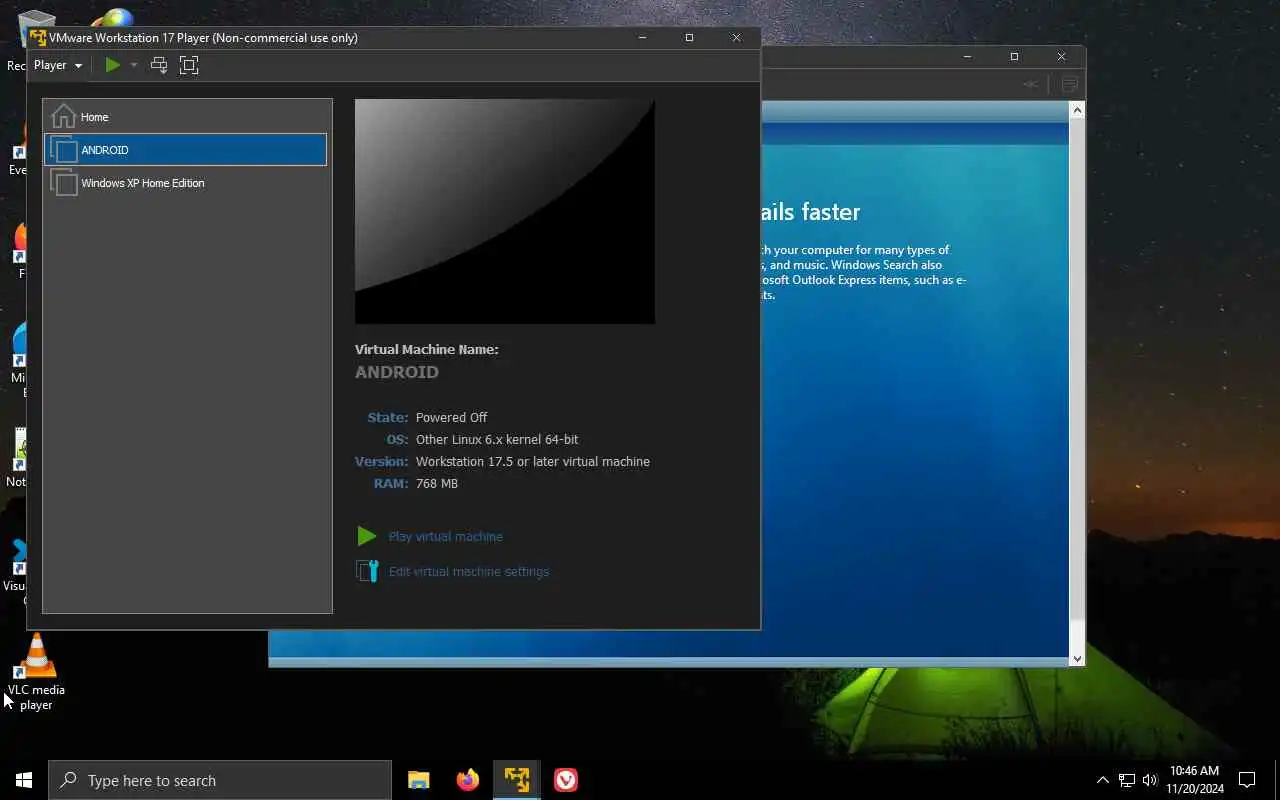
Task: Enter full screen mode via toolbar icon
Action: (189, 65)
